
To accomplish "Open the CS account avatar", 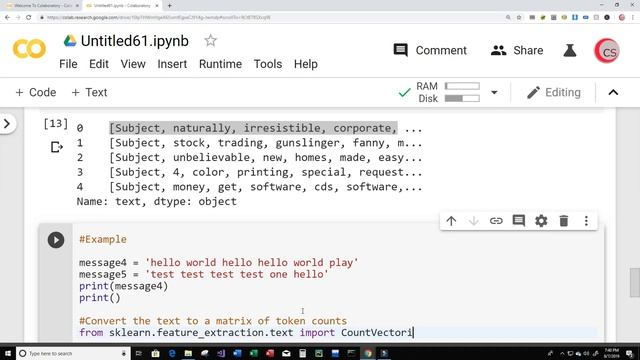I will coord(607,51).
